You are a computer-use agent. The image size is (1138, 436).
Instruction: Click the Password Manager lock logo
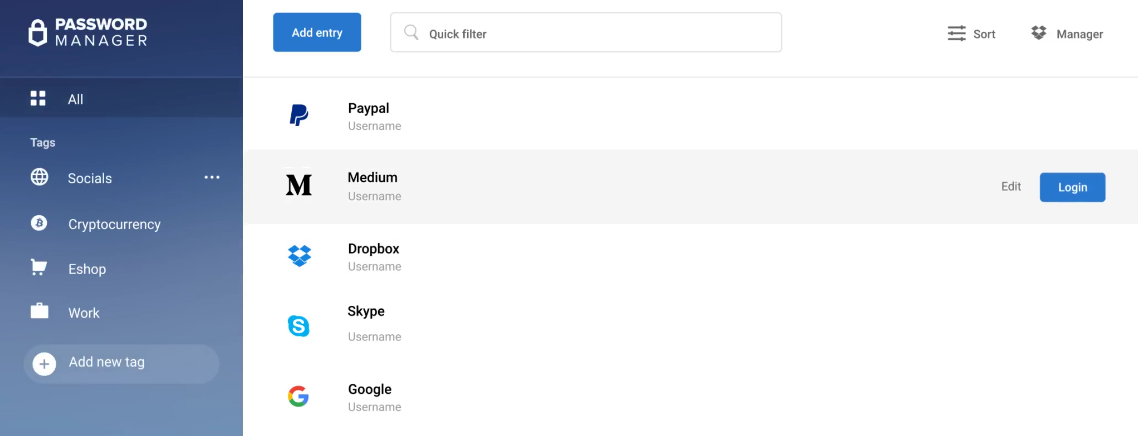pyautogui.click(x=38, y=33)
